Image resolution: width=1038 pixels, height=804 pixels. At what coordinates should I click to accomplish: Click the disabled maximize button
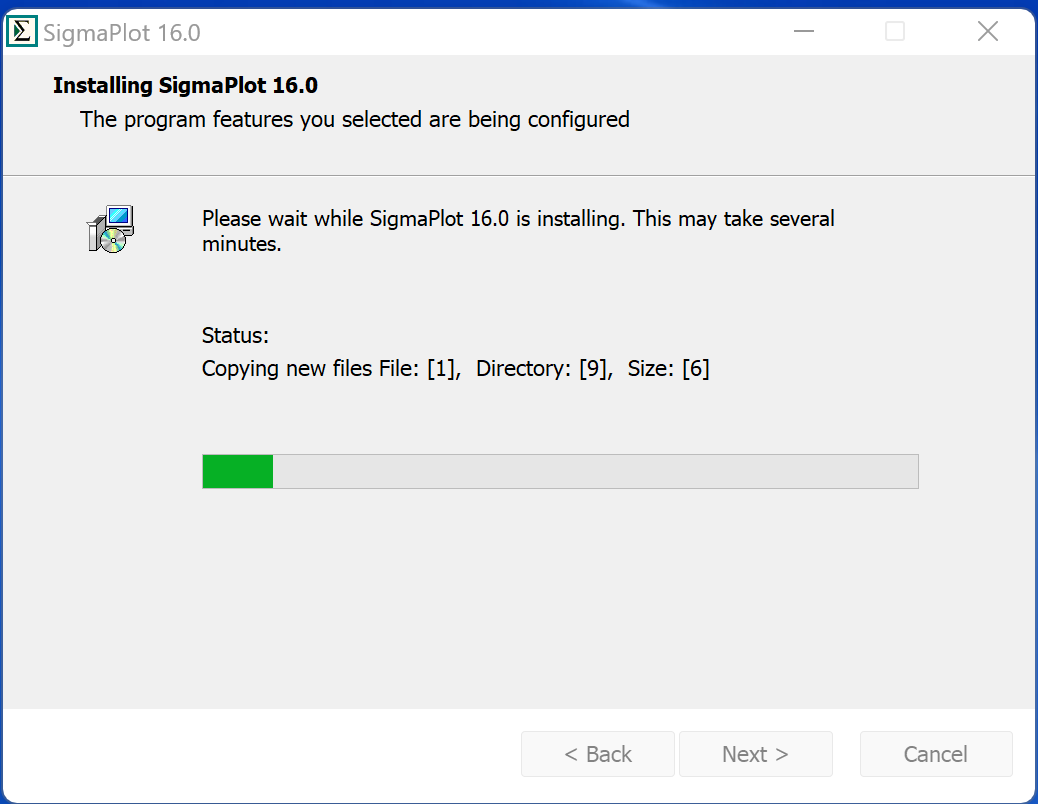[895, 31]
